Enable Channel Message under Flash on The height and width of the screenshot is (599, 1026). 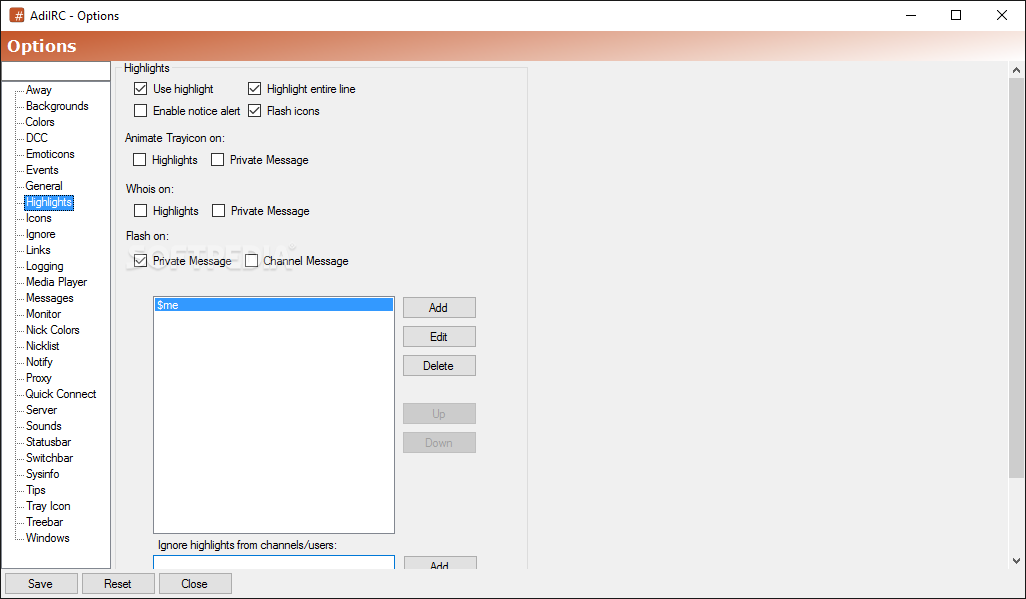coord(251,261)
